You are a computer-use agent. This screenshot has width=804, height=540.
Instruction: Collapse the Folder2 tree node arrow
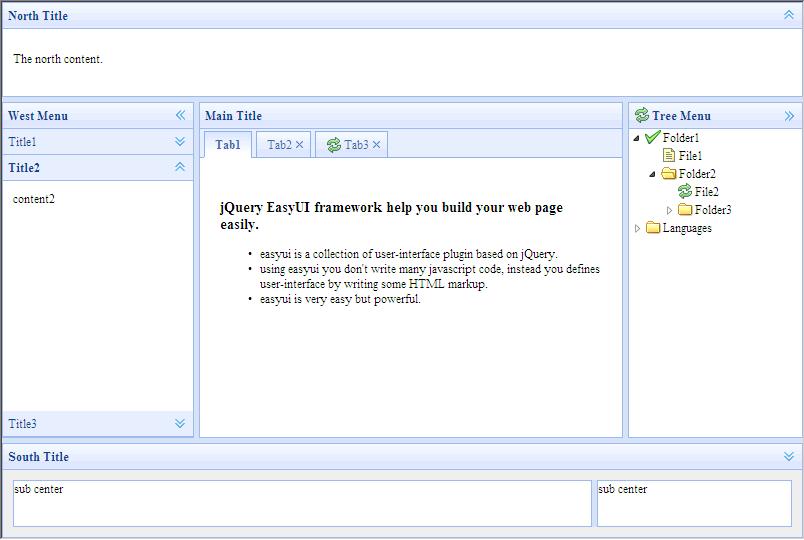[652, 174]
